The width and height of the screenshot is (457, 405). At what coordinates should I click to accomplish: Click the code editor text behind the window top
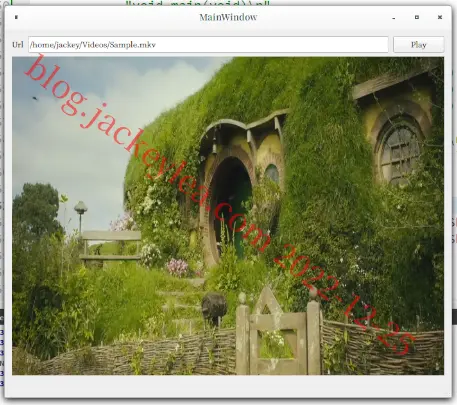pyautogui.click(x=197, y=3)
